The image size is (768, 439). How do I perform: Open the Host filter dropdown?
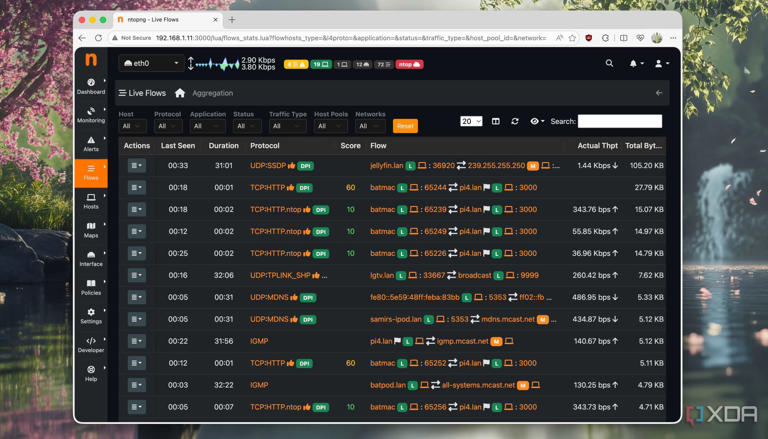tap(132, 126)
